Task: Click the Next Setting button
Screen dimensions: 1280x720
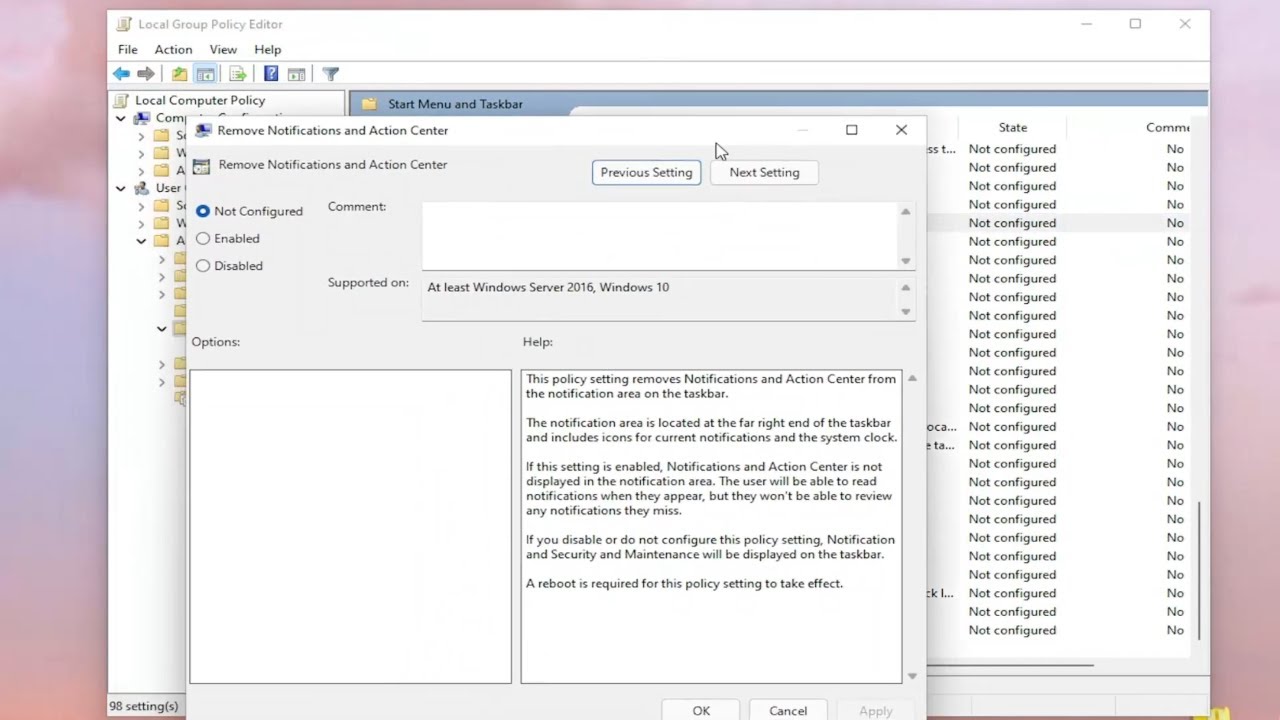Action: pyautogui.click(x=764, y=172)
